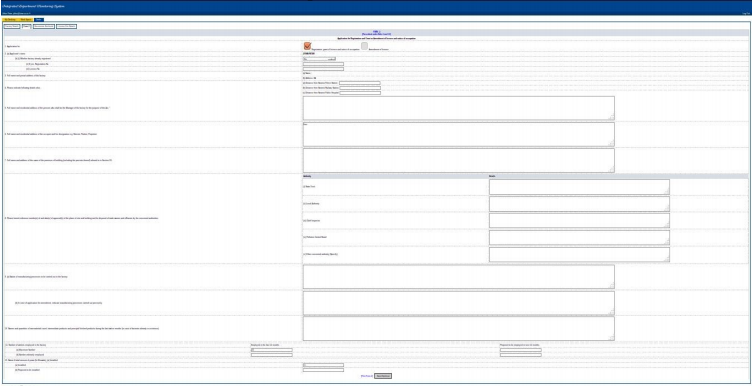
Task: Click workers ordinarily employed field under next 12 months
Action: pyautogui.click(x=521, y=355)
